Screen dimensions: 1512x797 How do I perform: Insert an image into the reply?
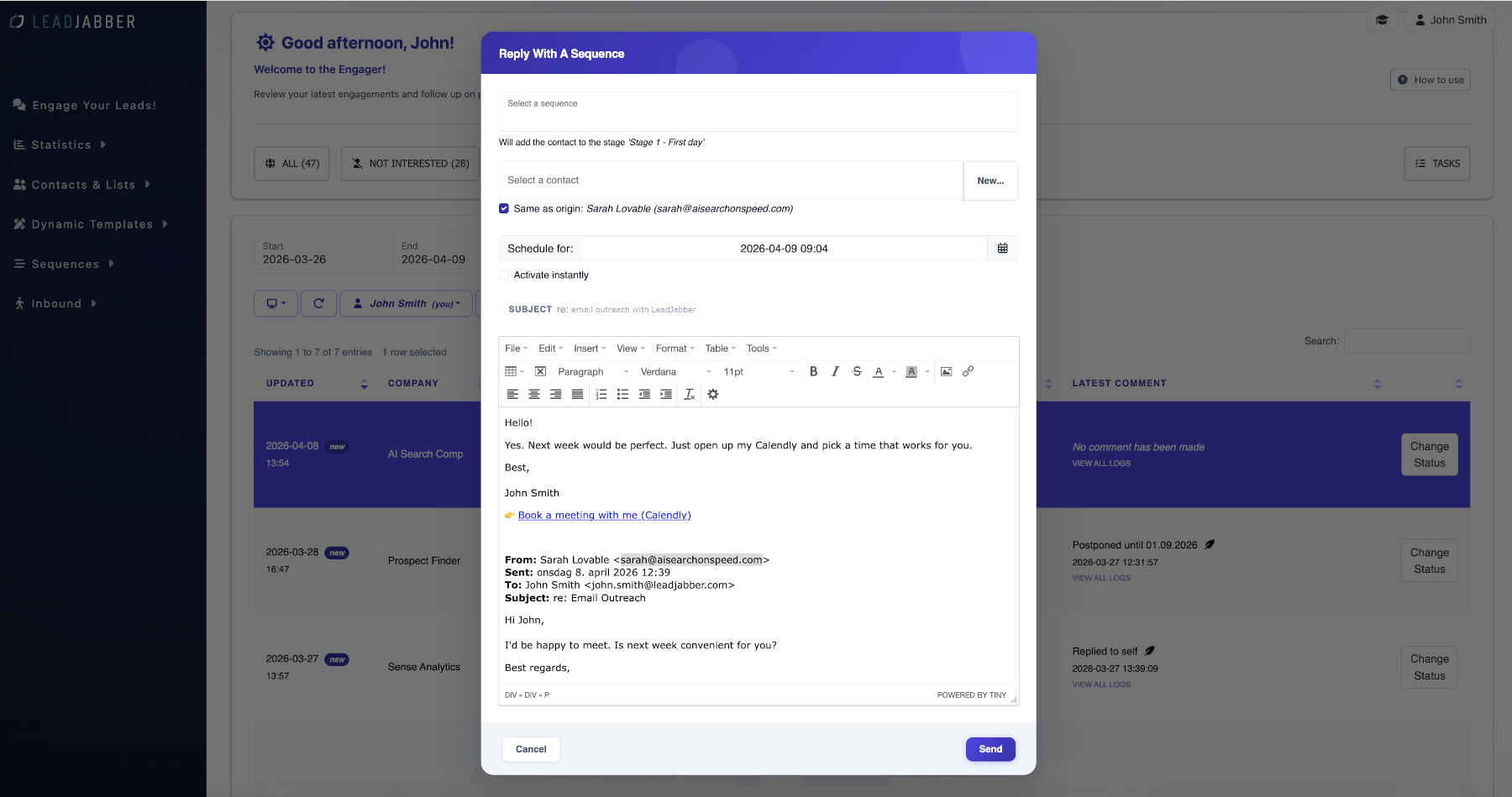tap(946, 371)
